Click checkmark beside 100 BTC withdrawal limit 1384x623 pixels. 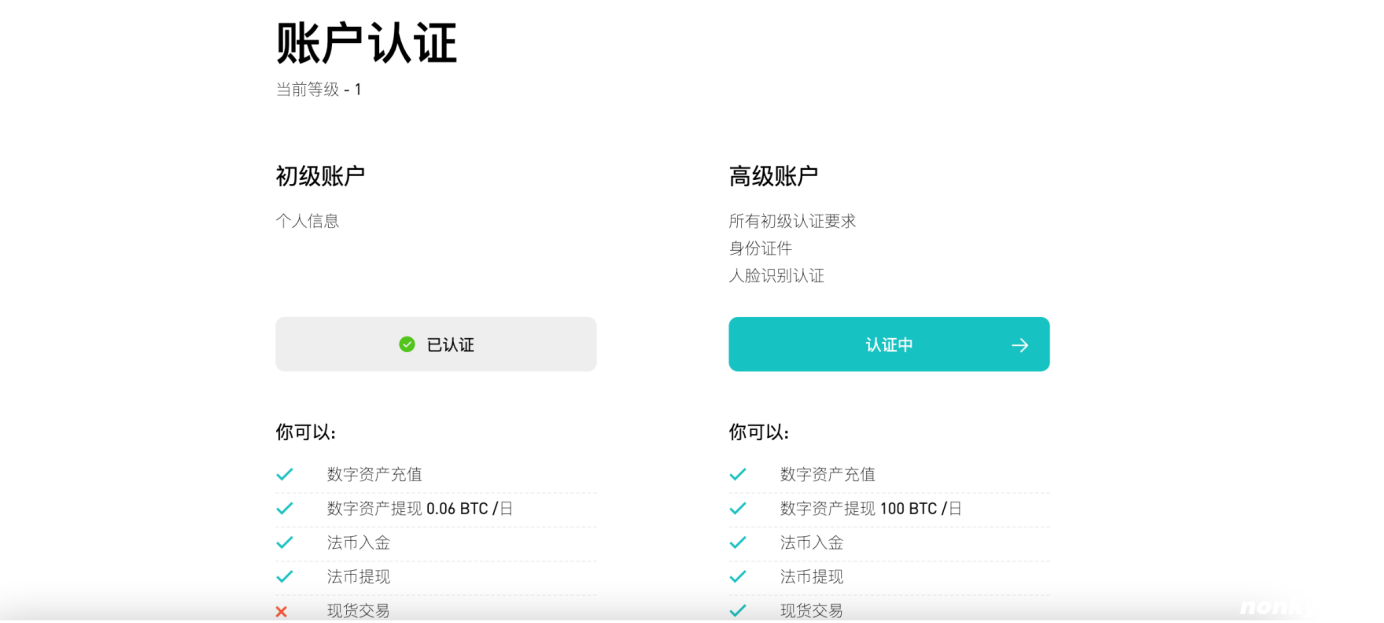738,508
